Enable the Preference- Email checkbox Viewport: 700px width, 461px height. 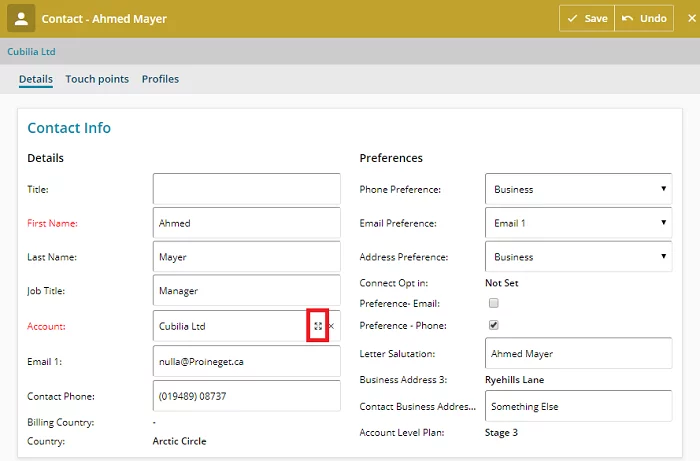[493, 303]
